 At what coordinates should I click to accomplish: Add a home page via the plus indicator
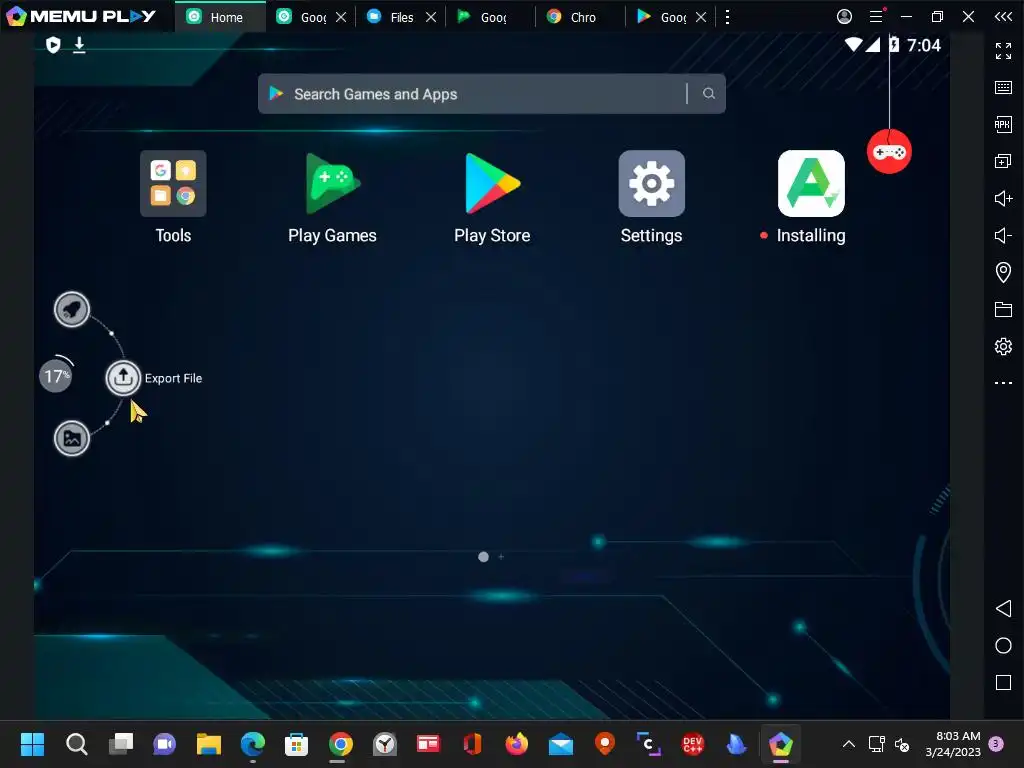coord(501,556)
